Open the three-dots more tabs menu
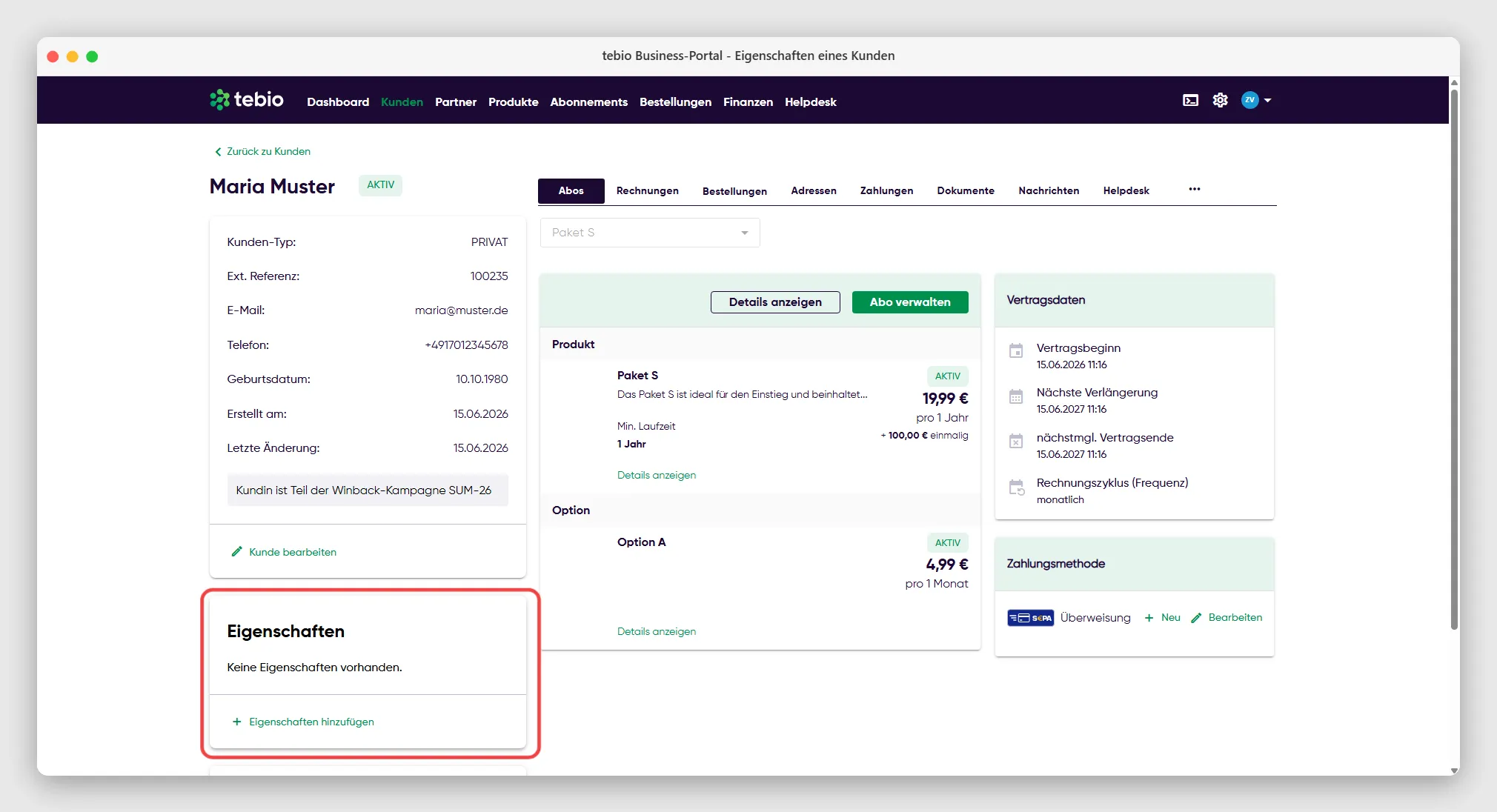This screenshot has width=1497, height=812. coord(1195,189)
